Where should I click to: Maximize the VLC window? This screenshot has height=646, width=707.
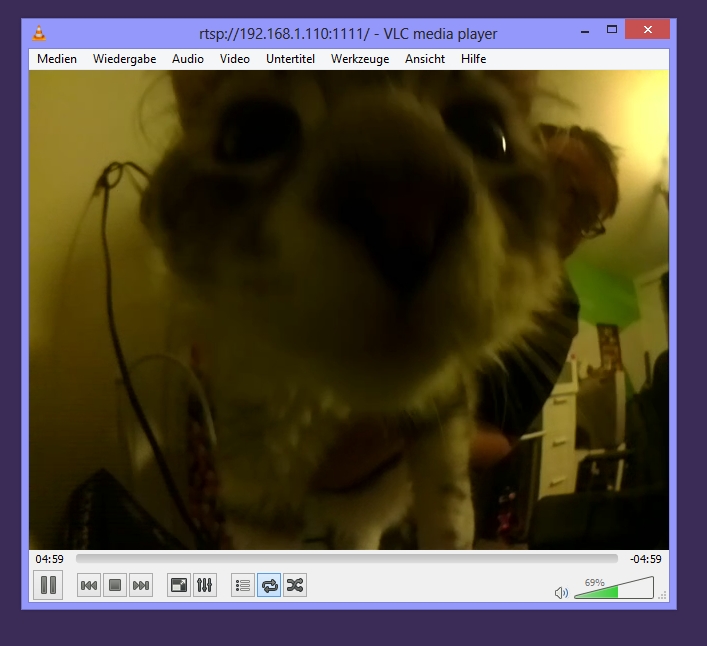click(612, 30)
